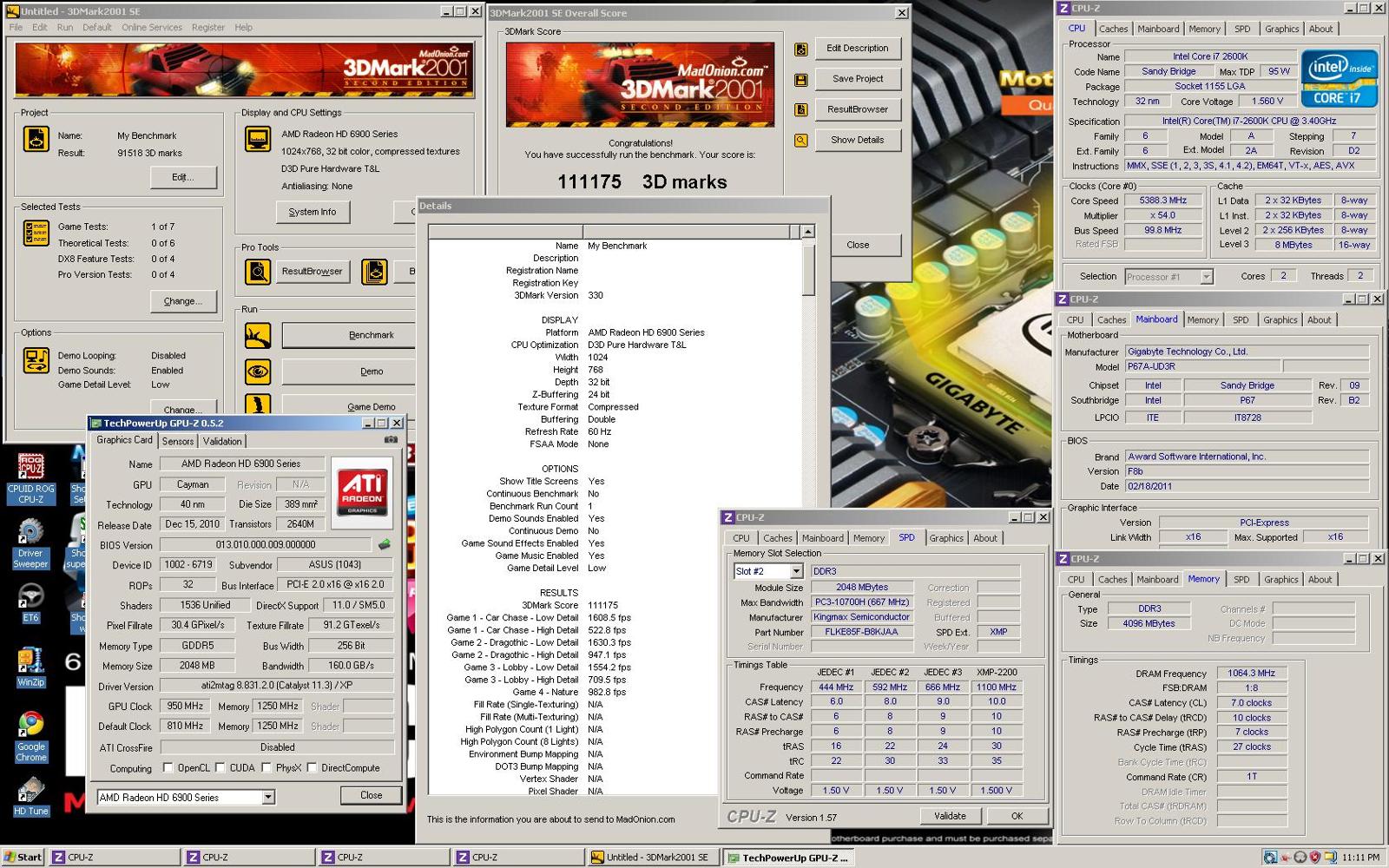Click the Display and CPU Settings monitor icon
1389x868 pixels.
258,139
